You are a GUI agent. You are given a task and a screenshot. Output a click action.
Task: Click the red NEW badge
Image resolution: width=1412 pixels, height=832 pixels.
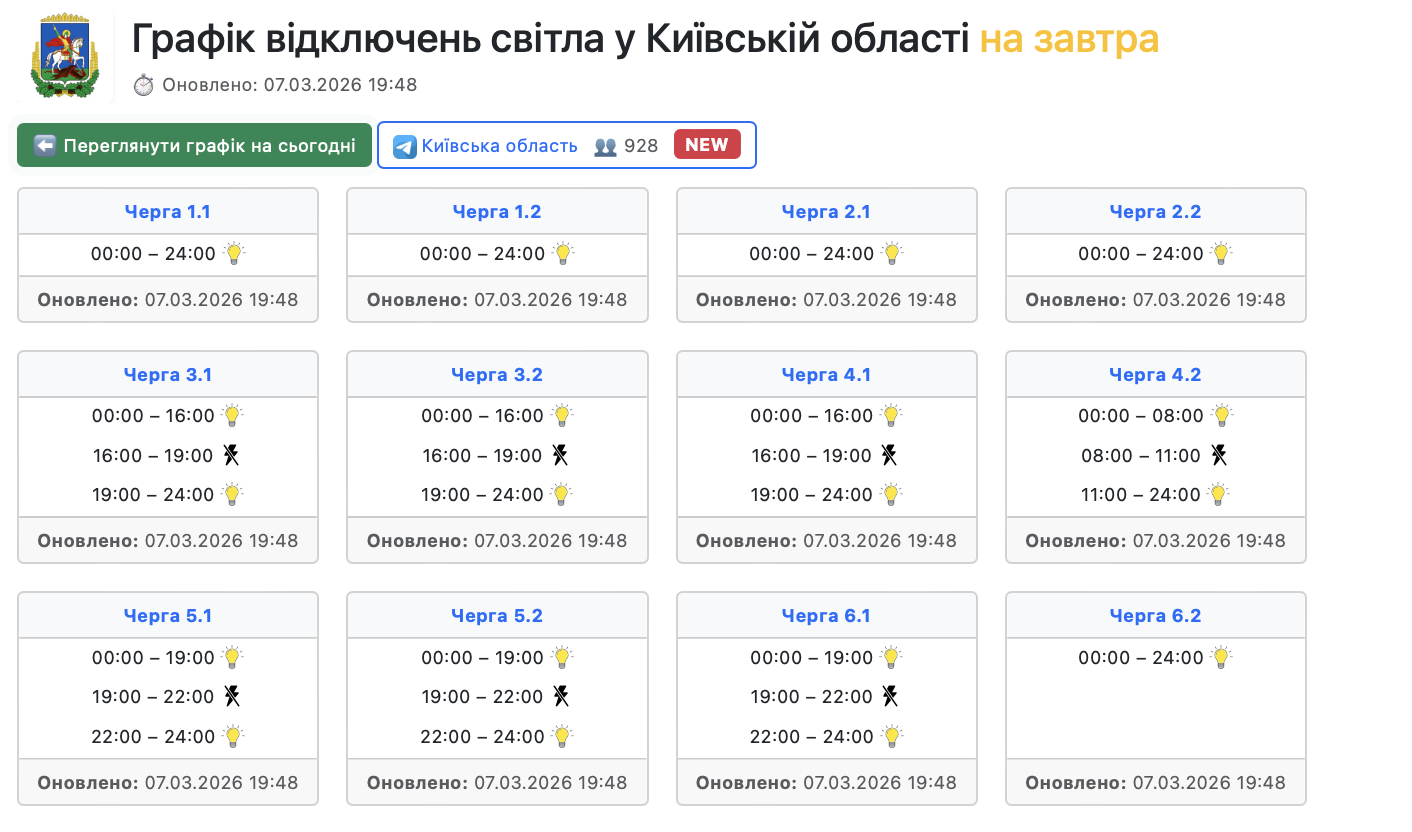707,145
